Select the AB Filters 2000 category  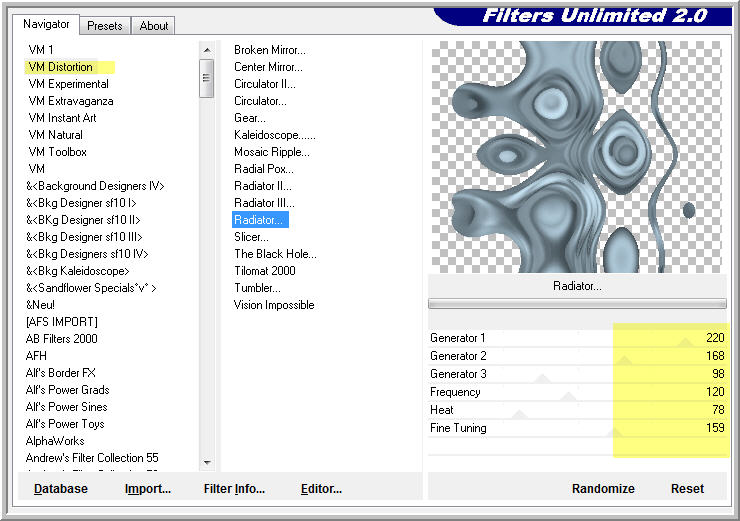61,338
